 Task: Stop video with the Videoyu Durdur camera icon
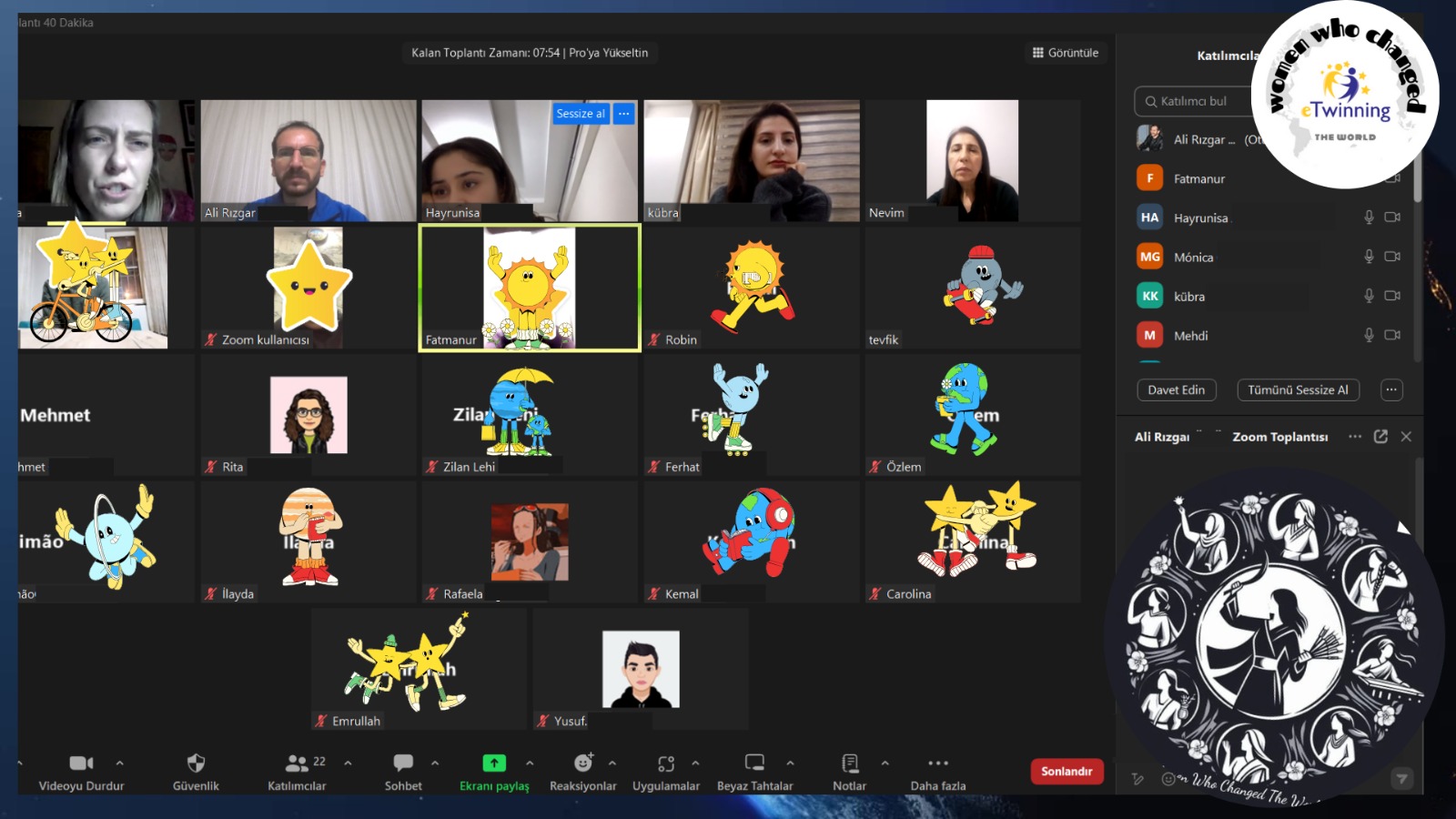click(x=81, y=763)
